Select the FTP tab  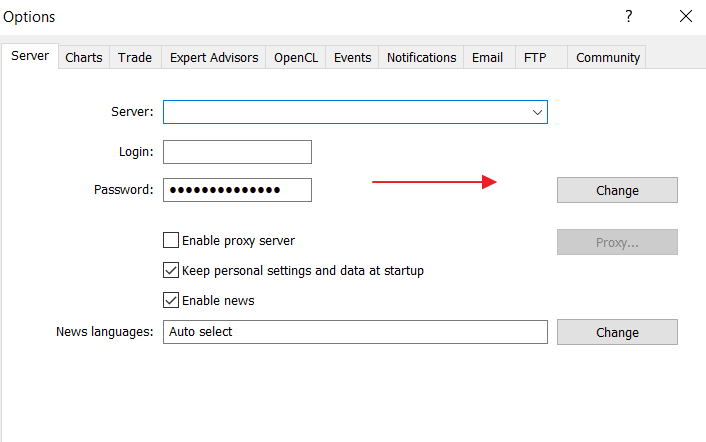point(535,58)
